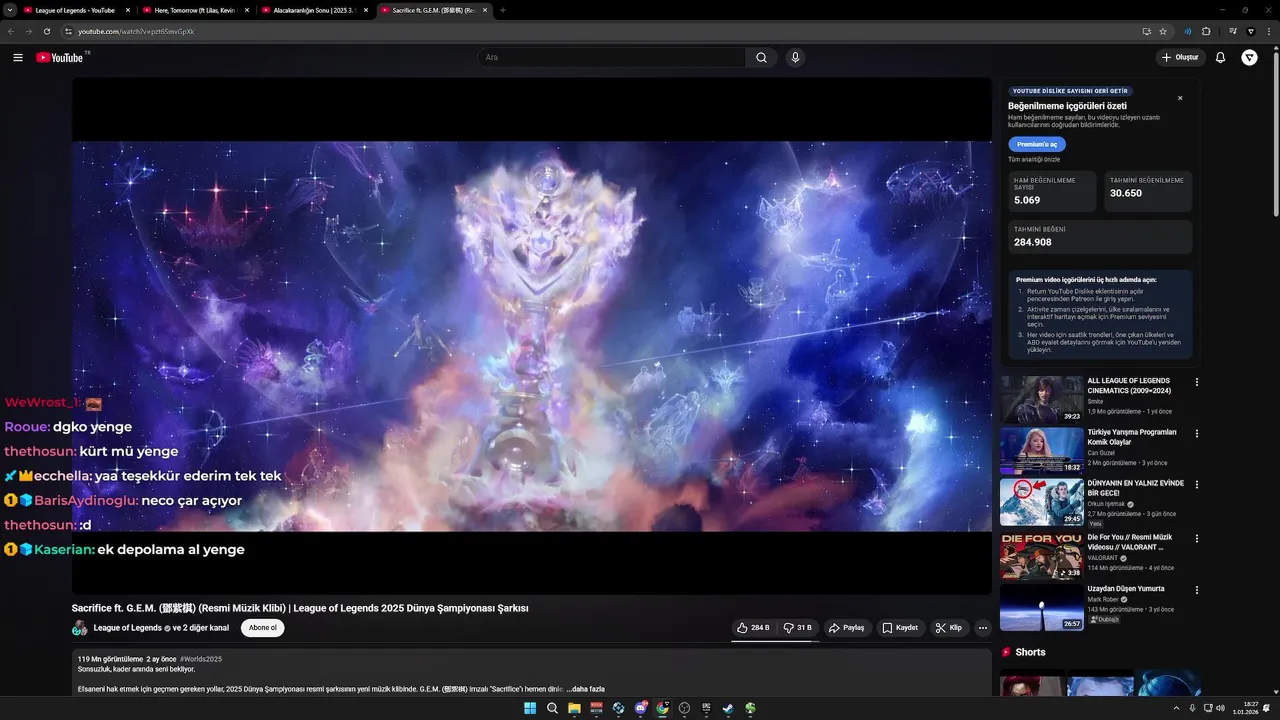Open the YouTube guide hamburger menu

pyautogui.click(x=18, y=58)
